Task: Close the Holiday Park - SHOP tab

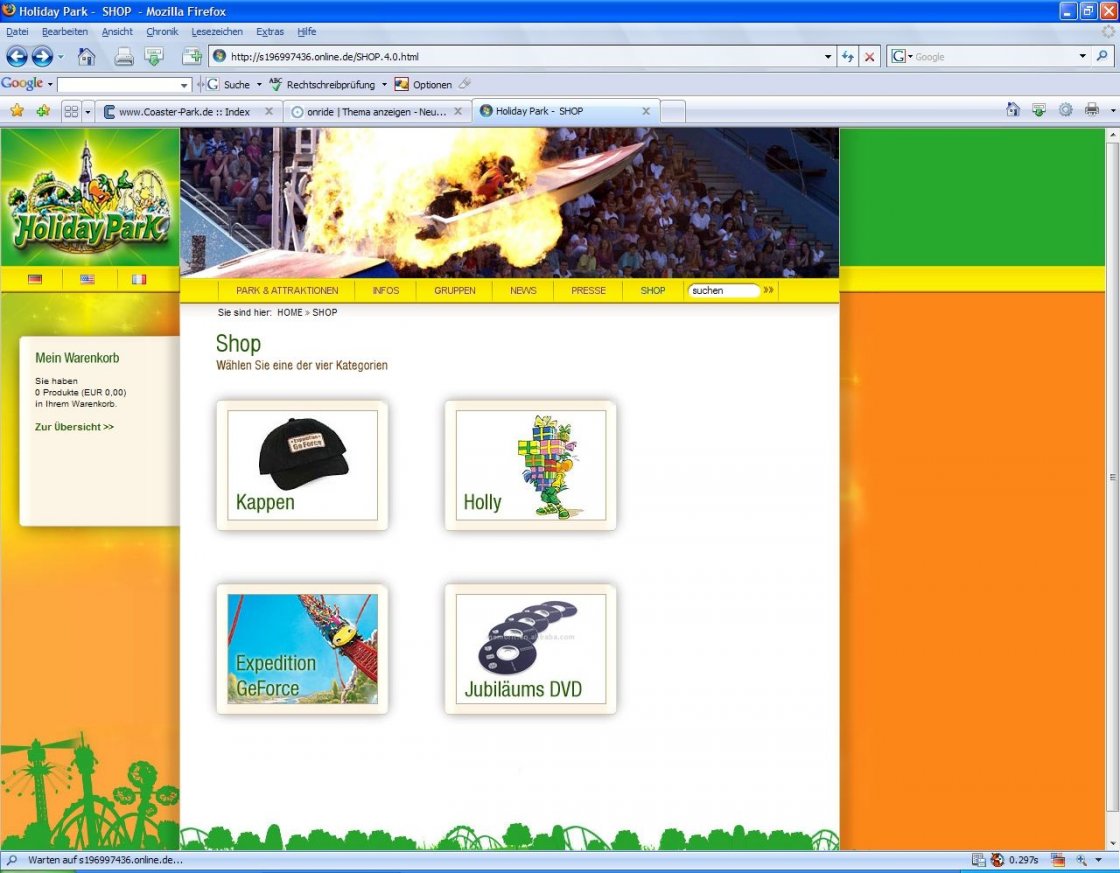Action: (646, 111)
